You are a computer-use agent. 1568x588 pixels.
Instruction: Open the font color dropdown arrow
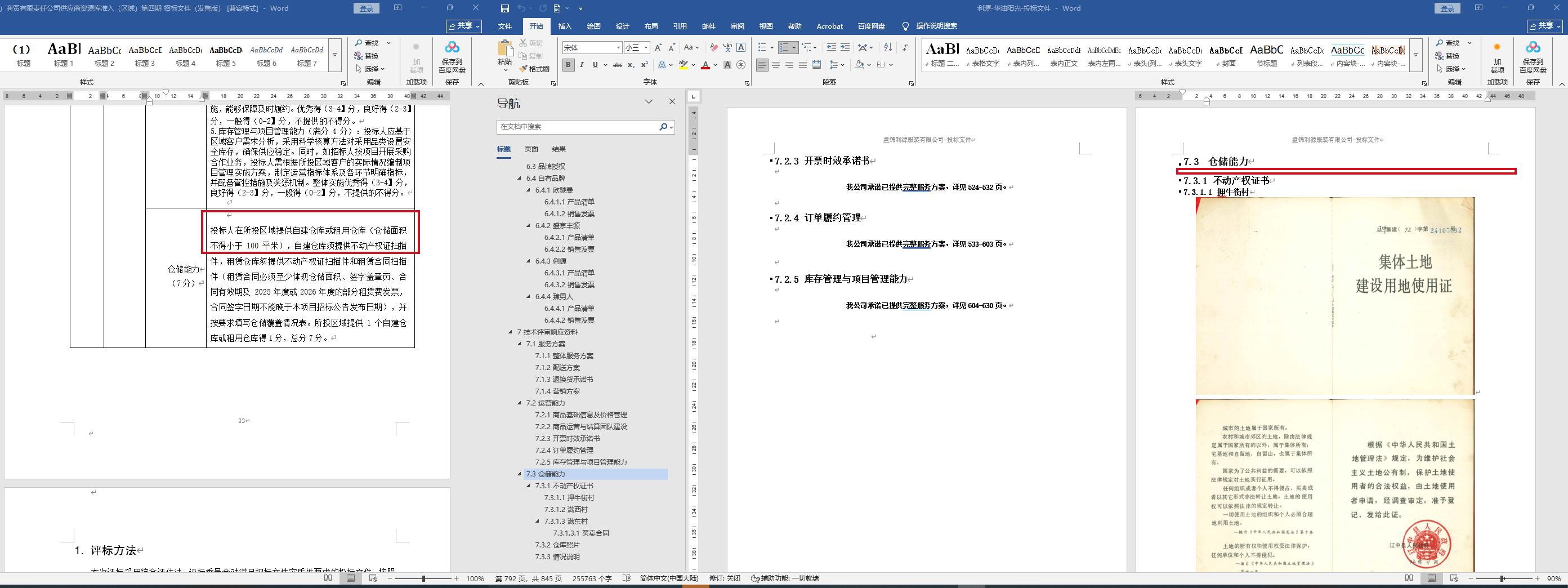(715, 65)
